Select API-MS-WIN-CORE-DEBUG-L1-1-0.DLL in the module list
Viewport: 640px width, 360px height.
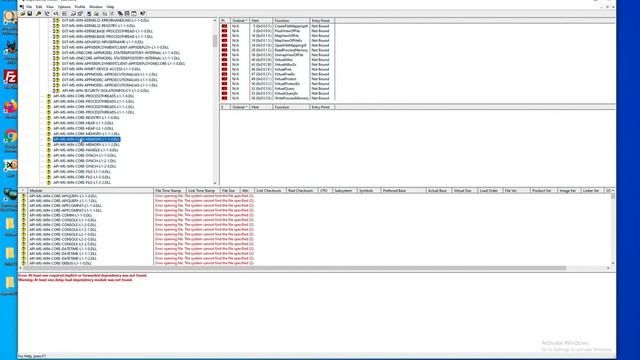[60, 263]
